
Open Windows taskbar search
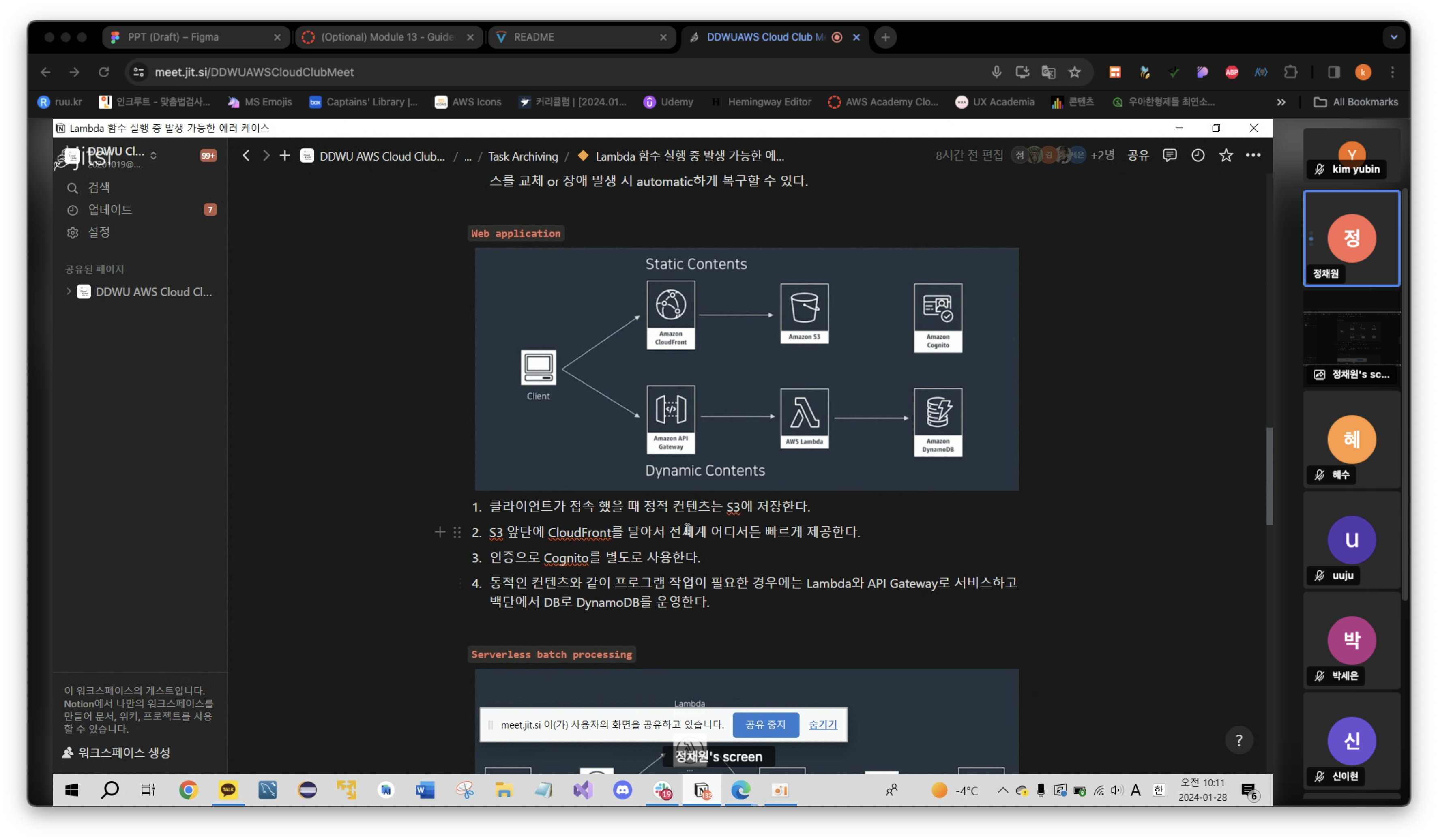coord(109,791)
